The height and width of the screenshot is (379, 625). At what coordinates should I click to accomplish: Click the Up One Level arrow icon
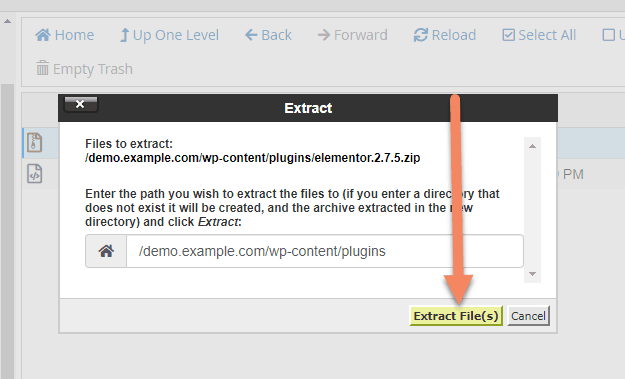124,35
